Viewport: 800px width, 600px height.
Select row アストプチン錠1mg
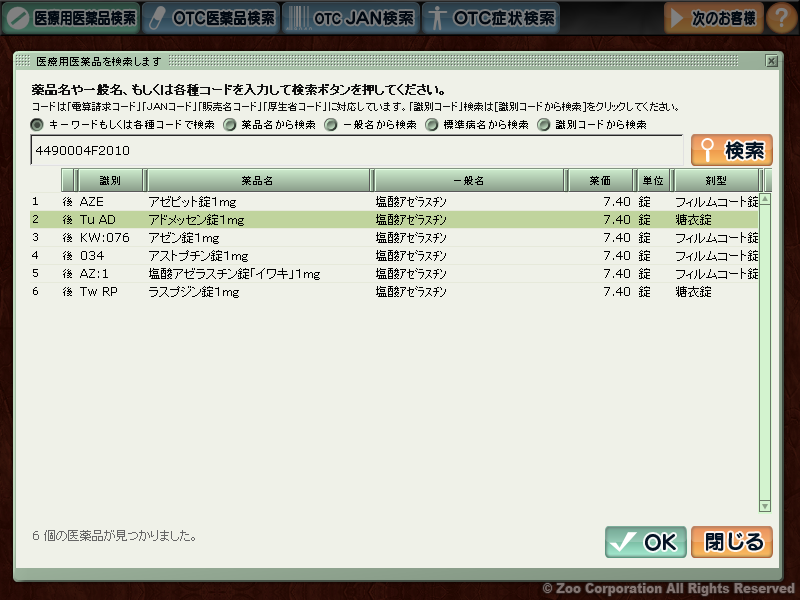[394, 256]
